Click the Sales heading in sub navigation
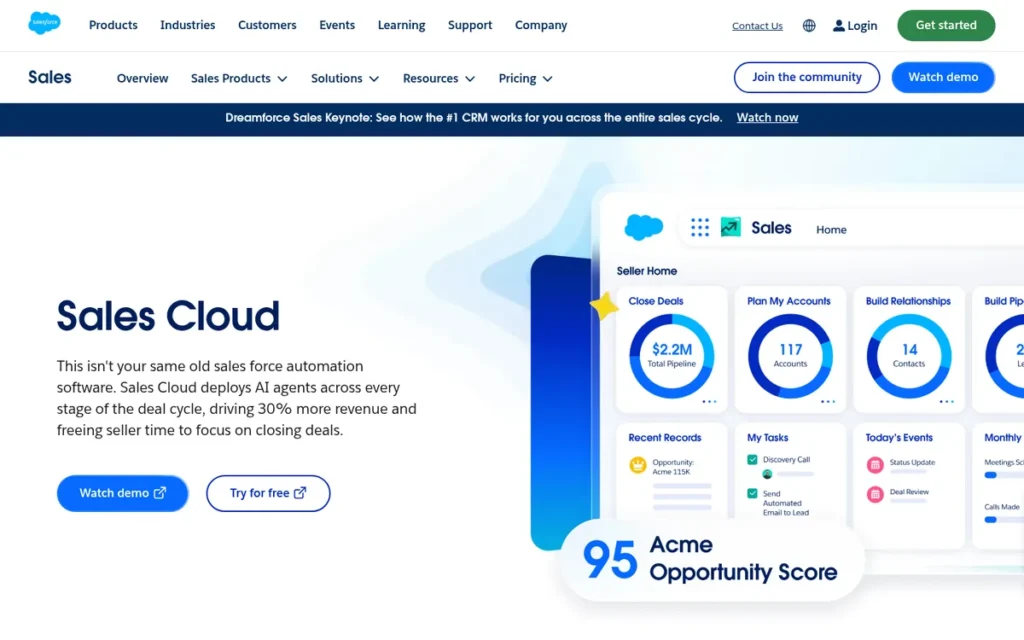 pos(50,77)
